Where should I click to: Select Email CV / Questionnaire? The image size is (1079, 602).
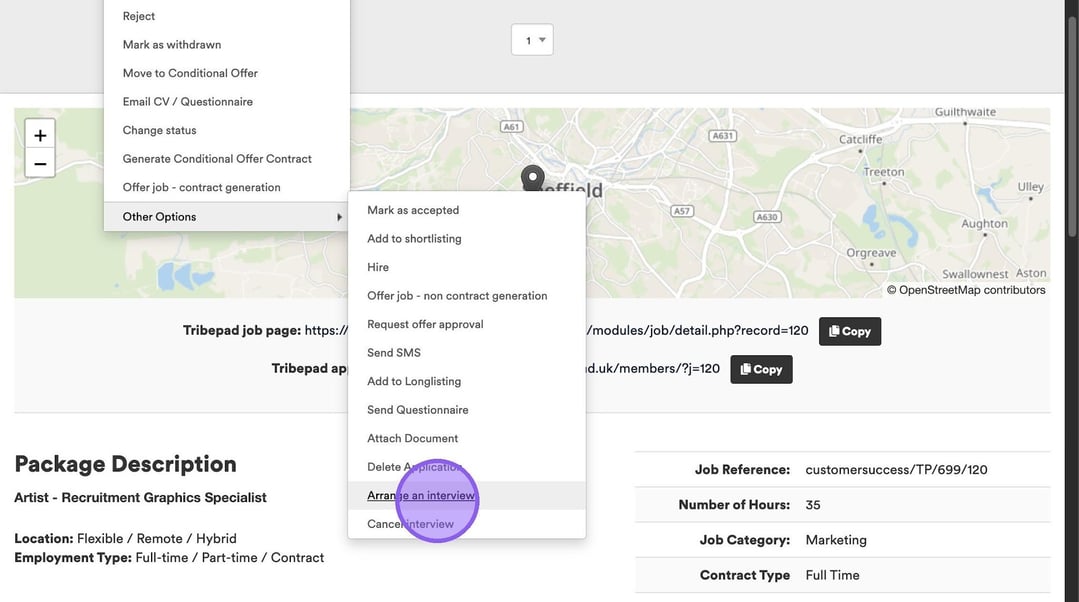point(187,102)
